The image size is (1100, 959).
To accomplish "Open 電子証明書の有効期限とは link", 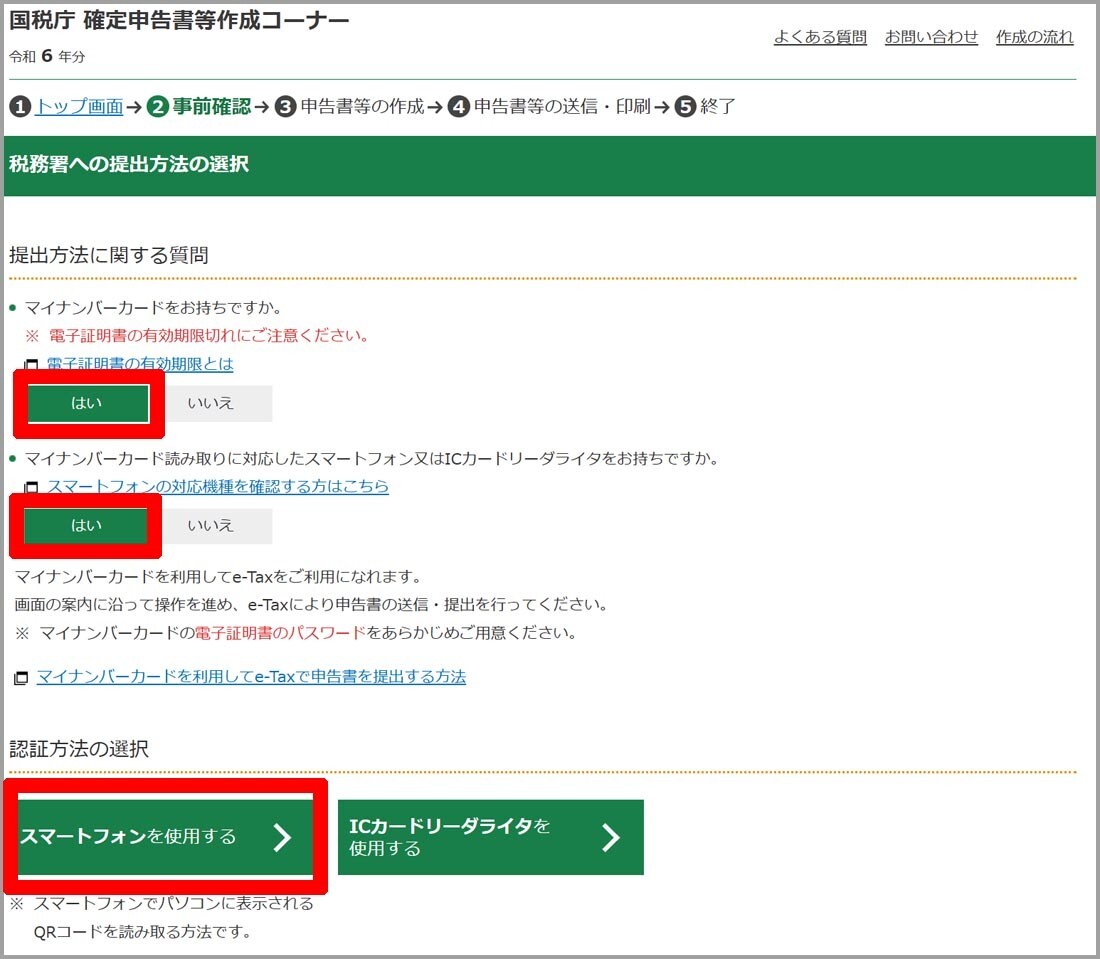I will (x=140, y=363).
